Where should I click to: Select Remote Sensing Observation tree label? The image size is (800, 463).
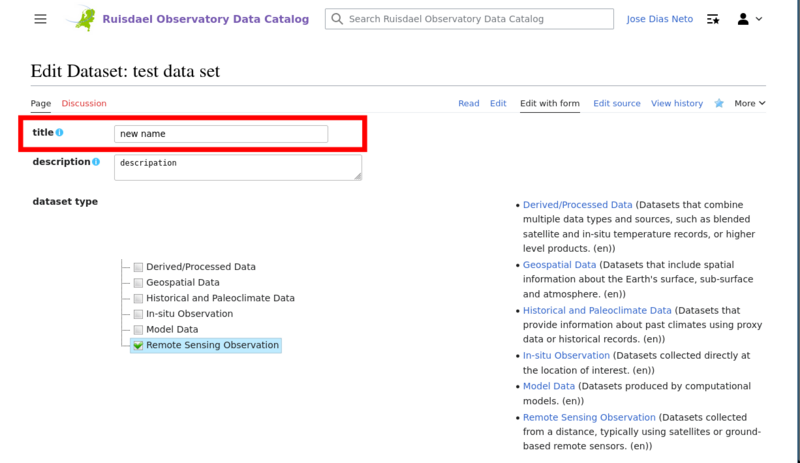212,346
